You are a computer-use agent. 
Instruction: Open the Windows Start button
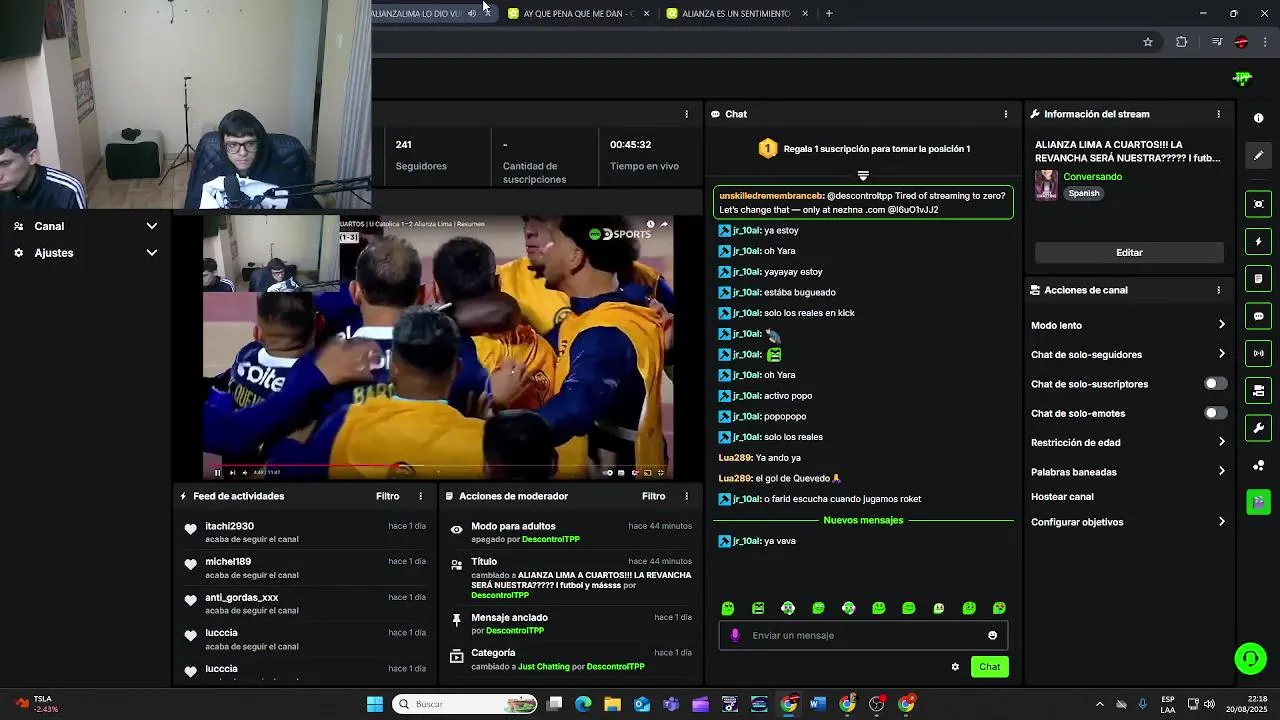click(375, 704)
